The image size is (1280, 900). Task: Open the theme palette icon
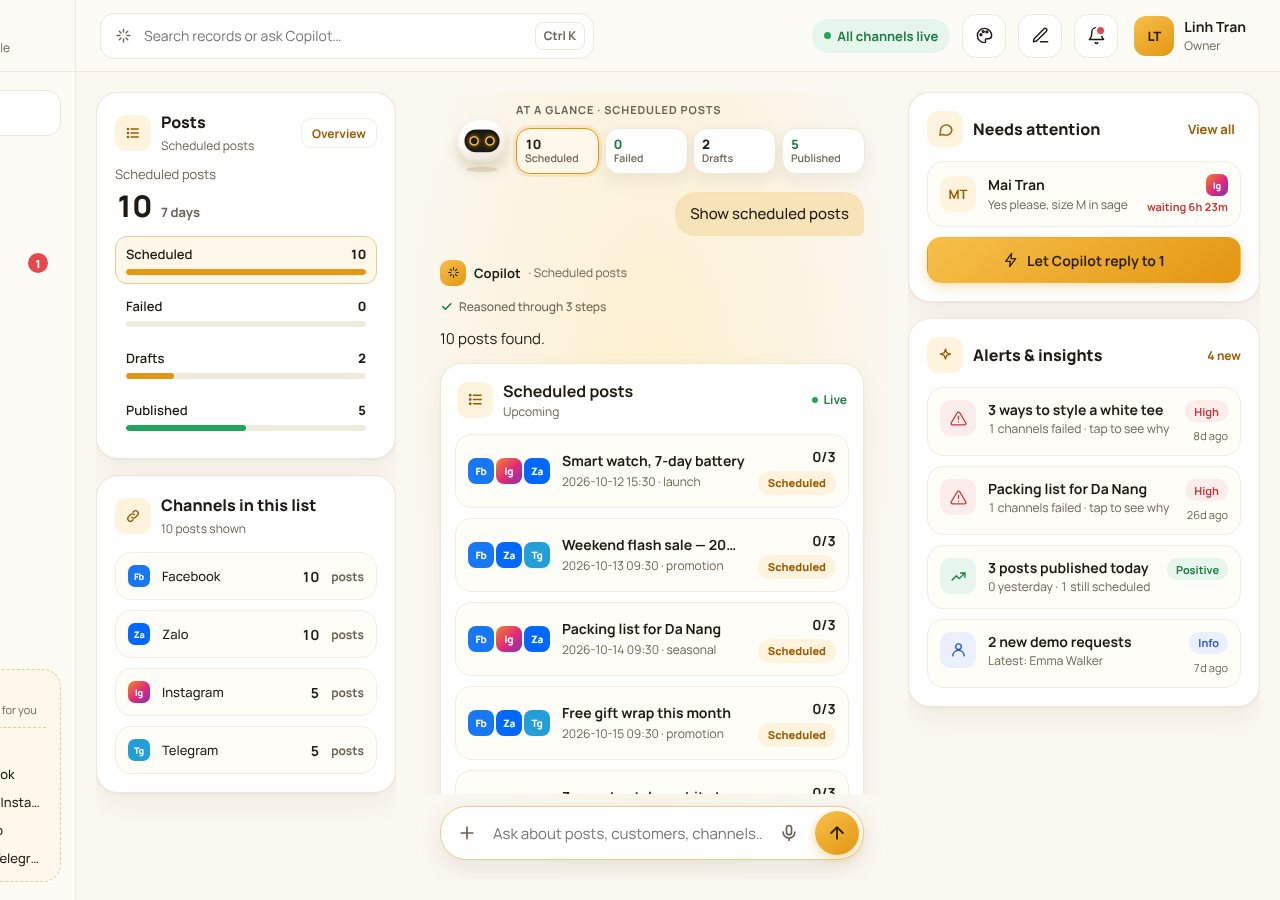[x=984, y=36]
